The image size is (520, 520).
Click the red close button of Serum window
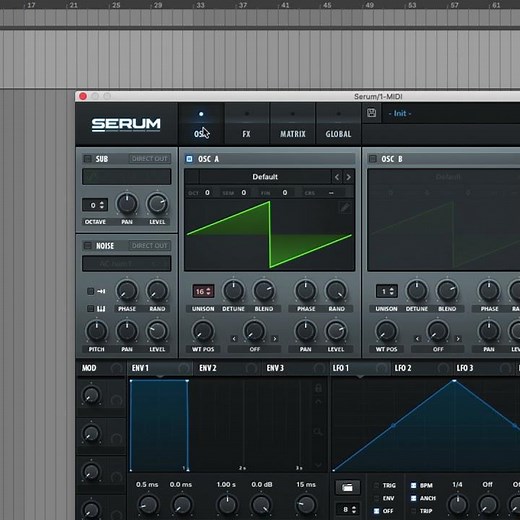click(83, 96)
